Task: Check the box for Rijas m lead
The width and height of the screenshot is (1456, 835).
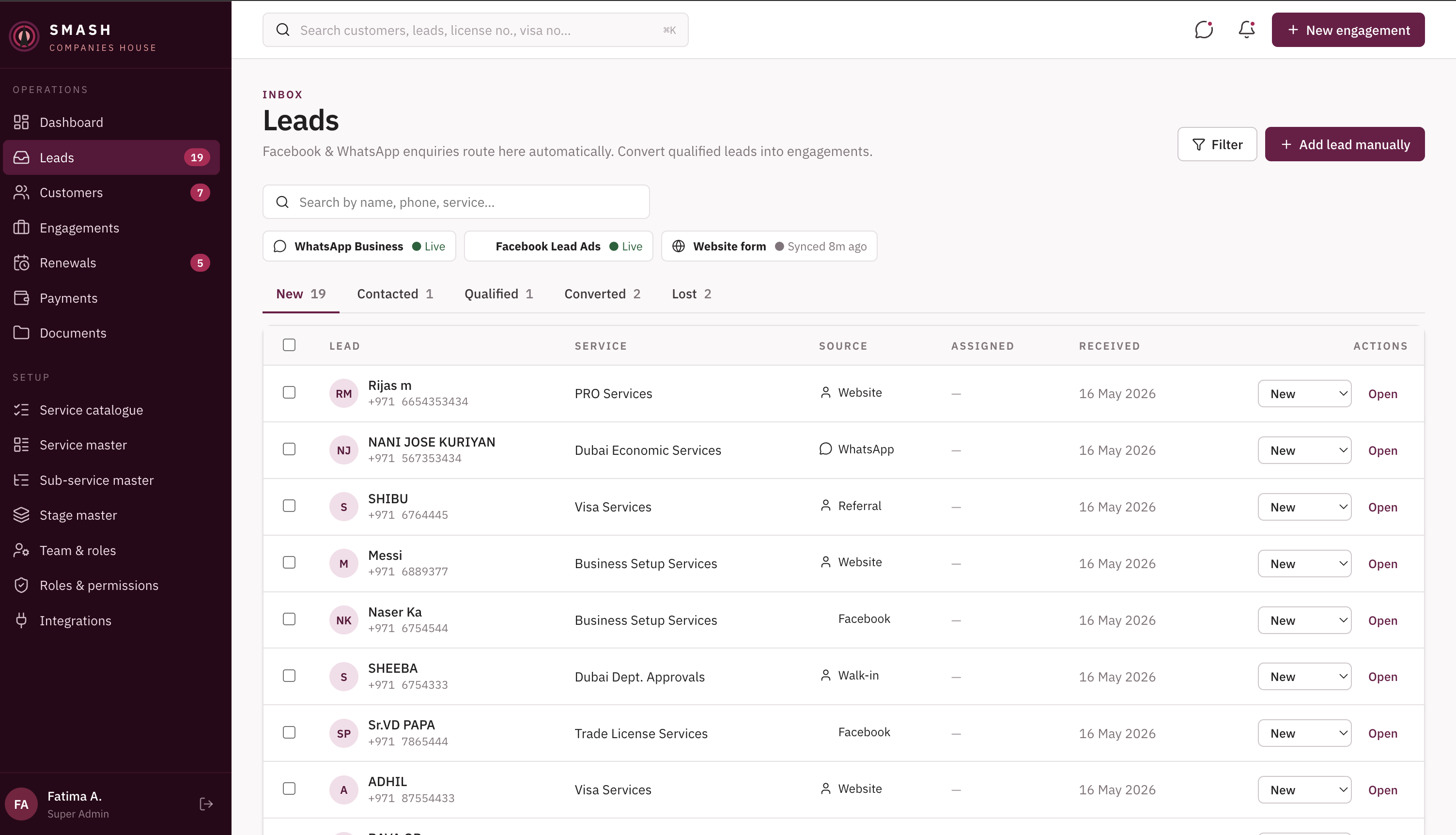Action: click(289, 392)
